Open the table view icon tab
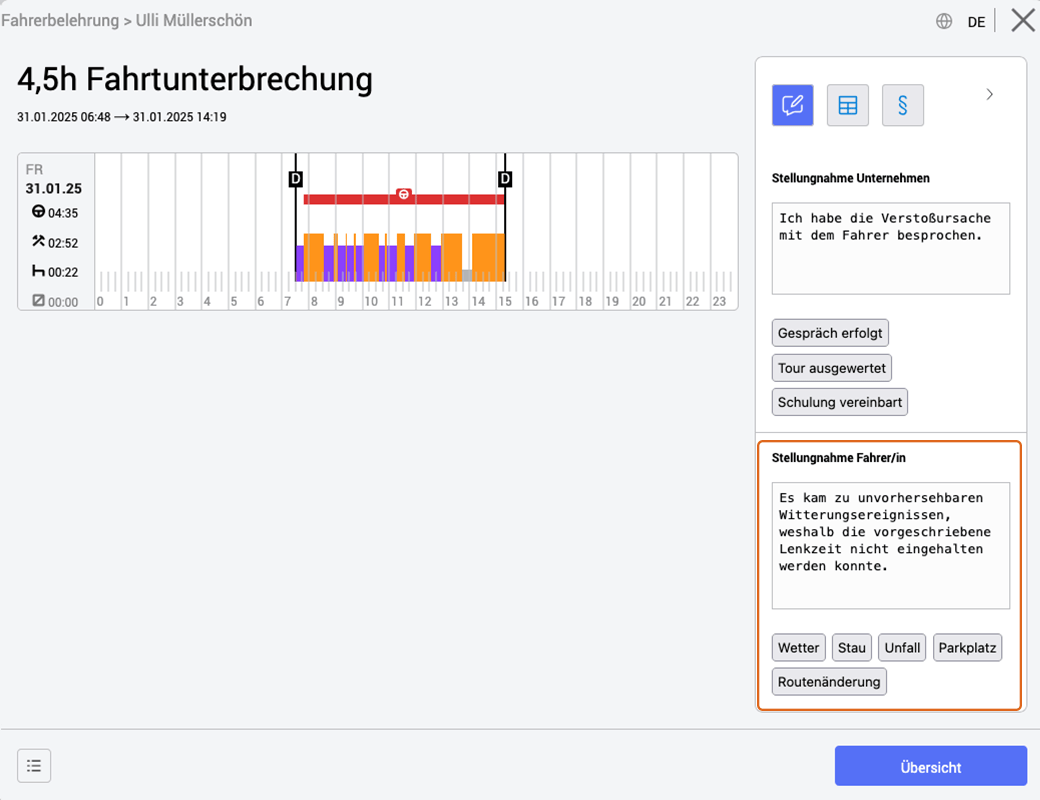This screenshot has height=800, width=1040. (848, 105)
